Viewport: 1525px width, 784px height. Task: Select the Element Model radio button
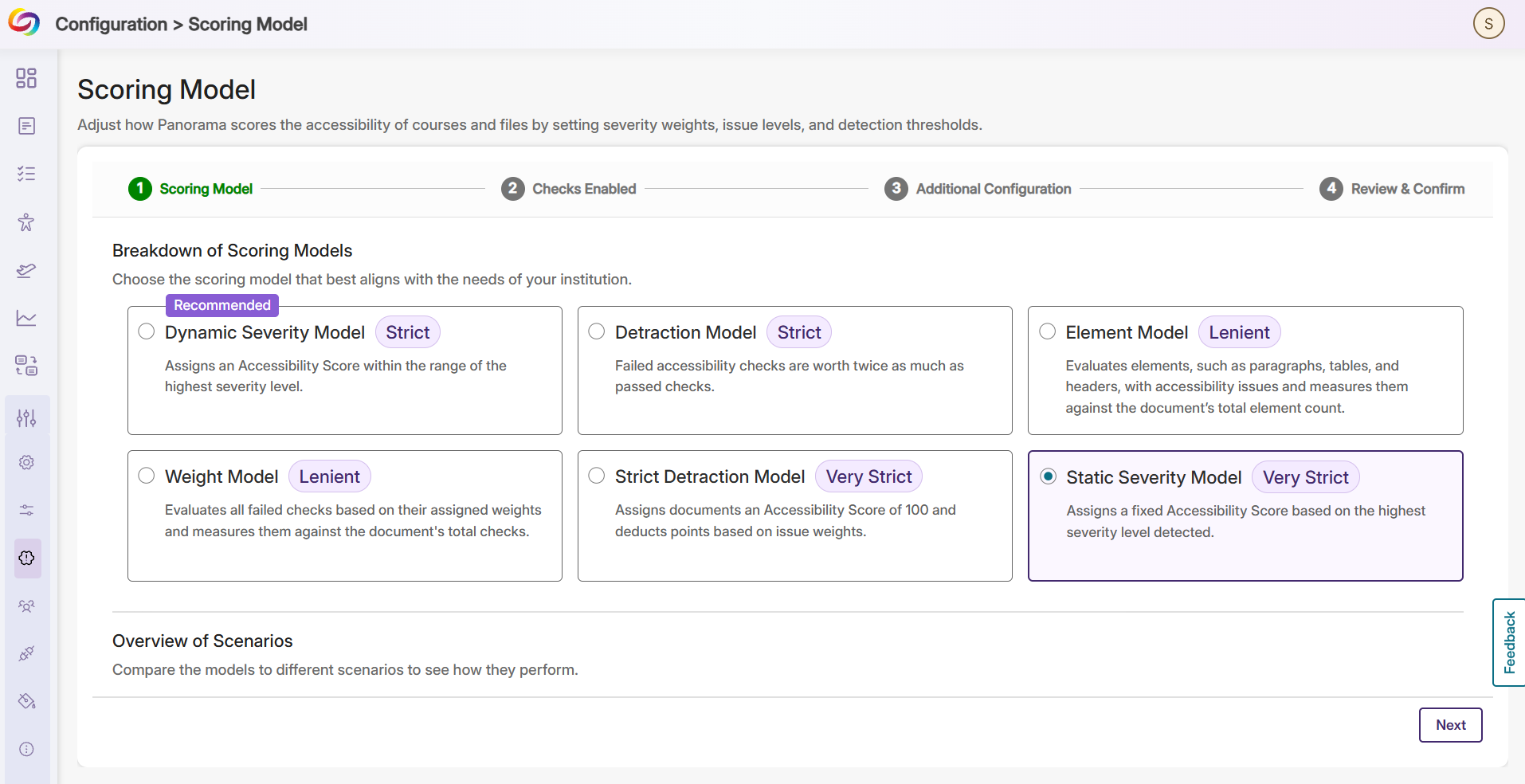(x=1048, y=331)
